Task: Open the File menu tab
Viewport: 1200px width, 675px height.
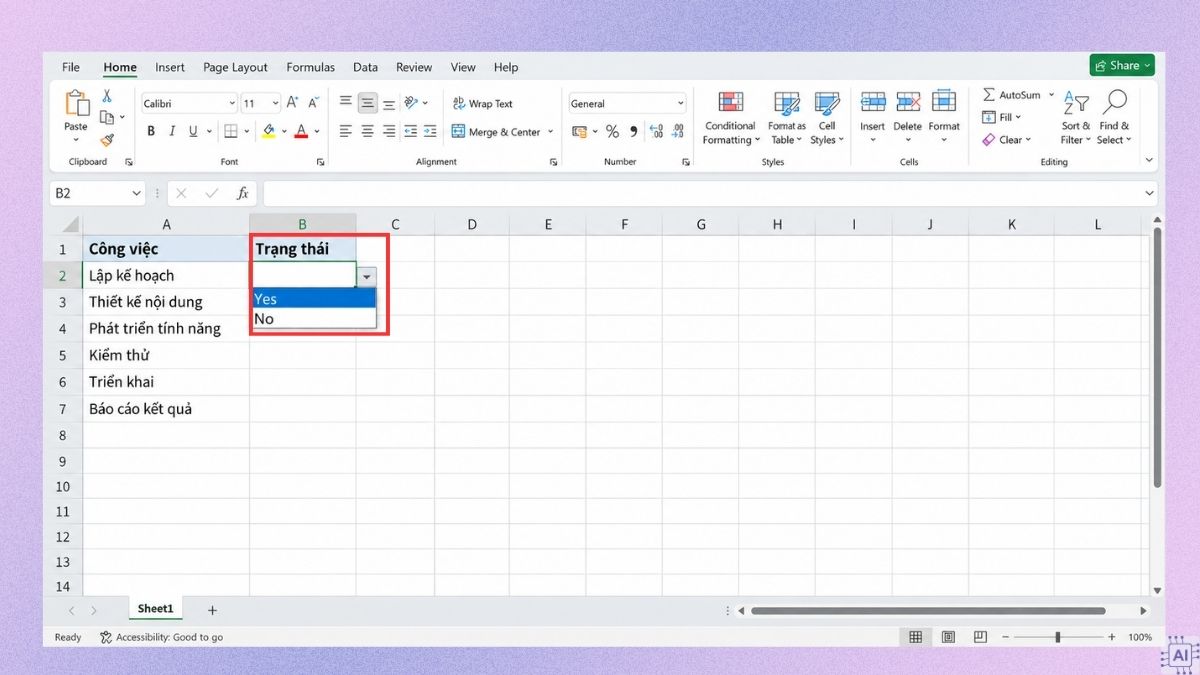Action: [x=71, y=67]
